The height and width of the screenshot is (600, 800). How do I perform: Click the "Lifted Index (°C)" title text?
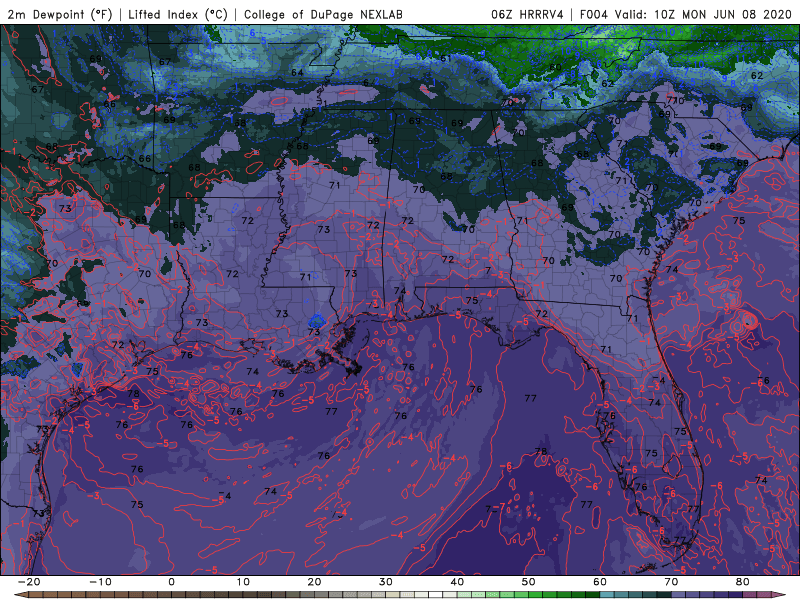coord(178,15)
